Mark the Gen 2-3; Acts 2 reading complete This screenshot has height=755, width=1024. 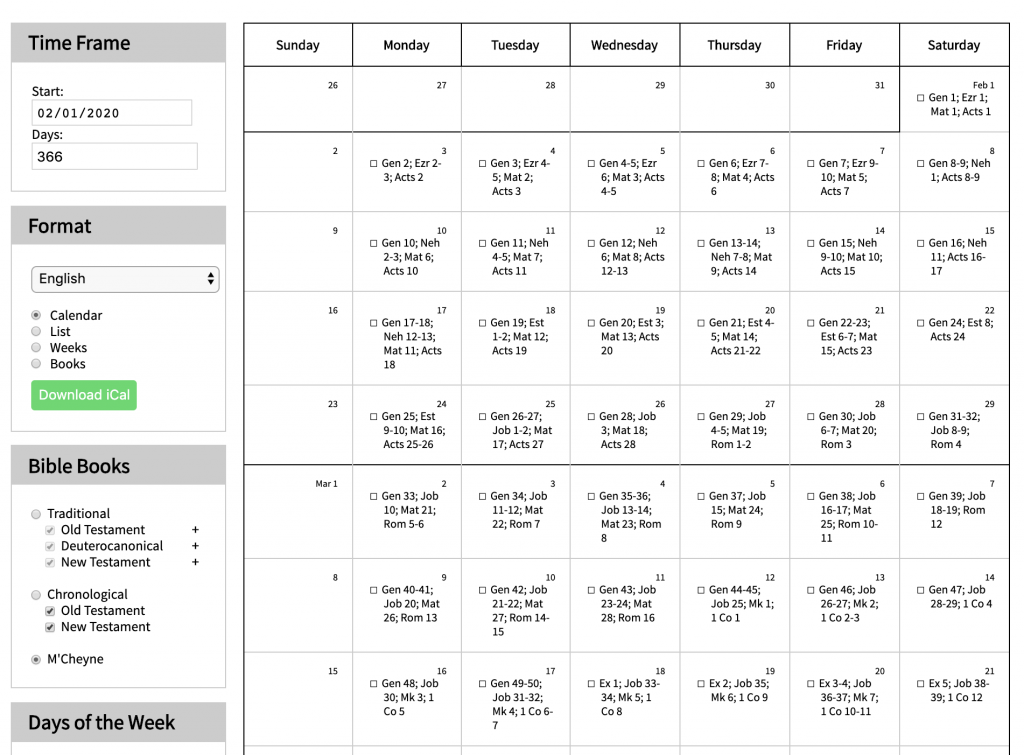point(373,161)
